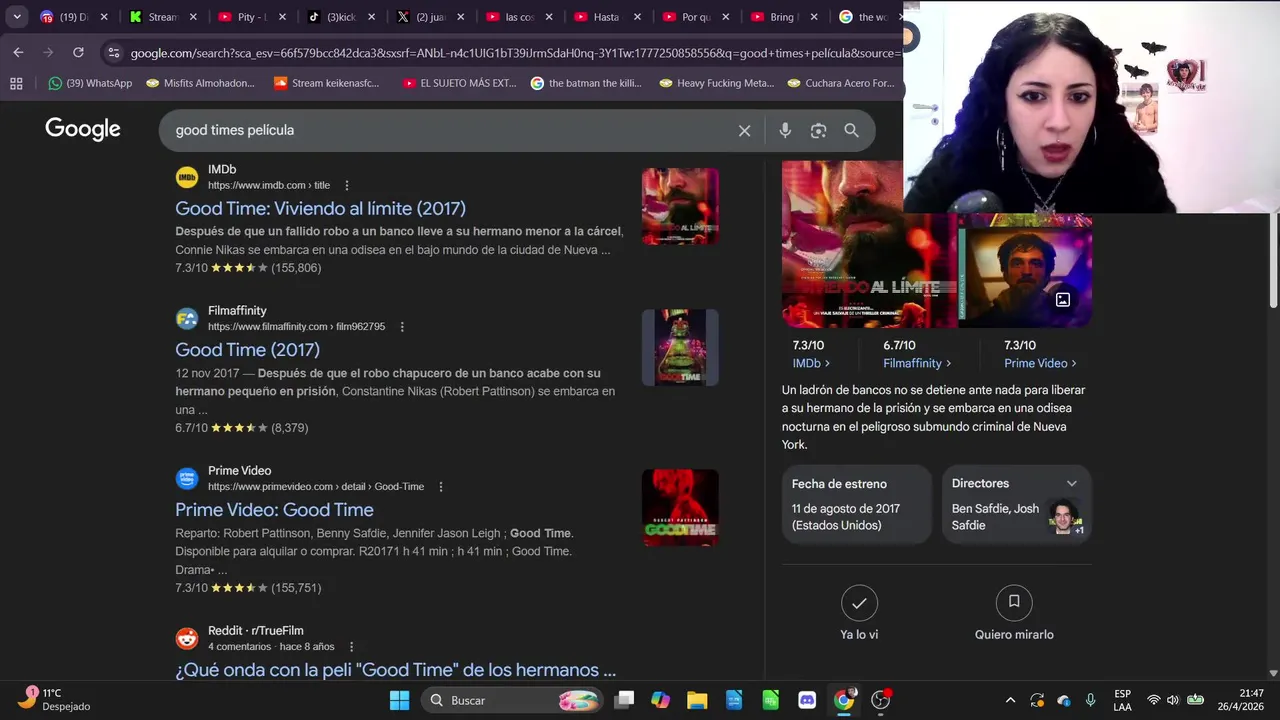Viewport: 1280px width, 720px height.
Task: Open Prime Video: Good Time result
Action: 274,510
